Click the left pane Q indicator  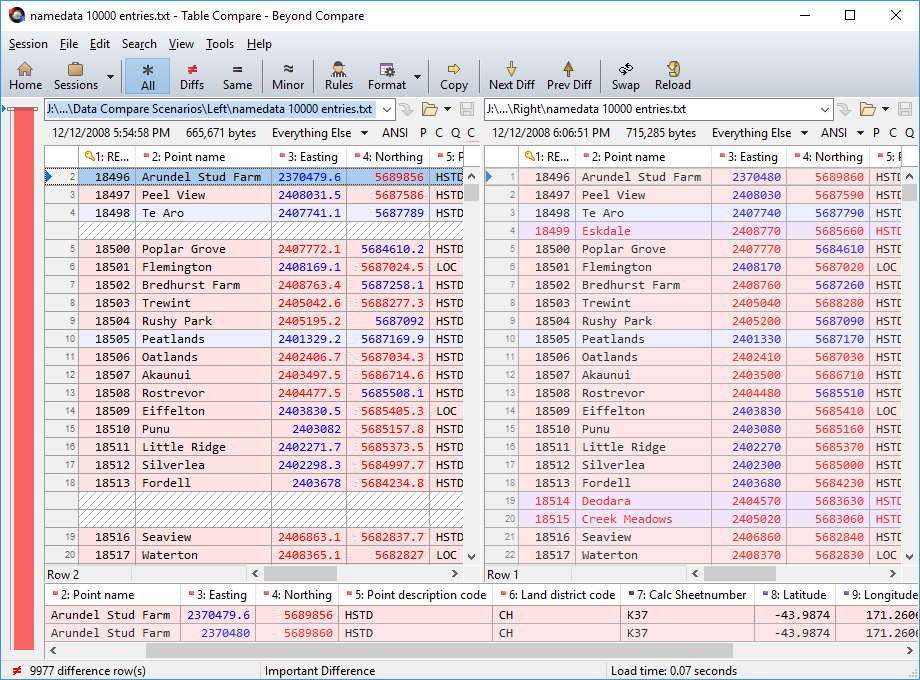(456, 133)
